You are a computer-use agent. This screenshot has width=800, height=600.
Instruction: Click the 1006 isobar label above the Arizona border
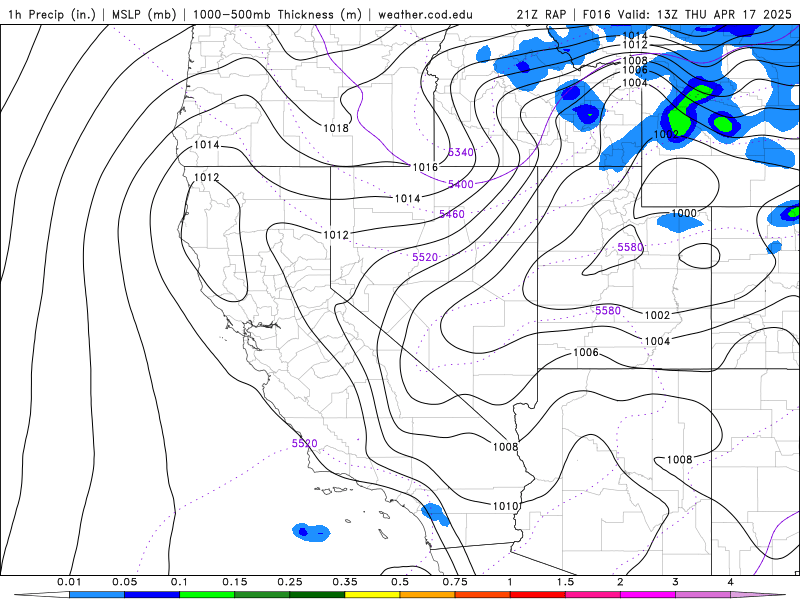click(x=586, y=353)
